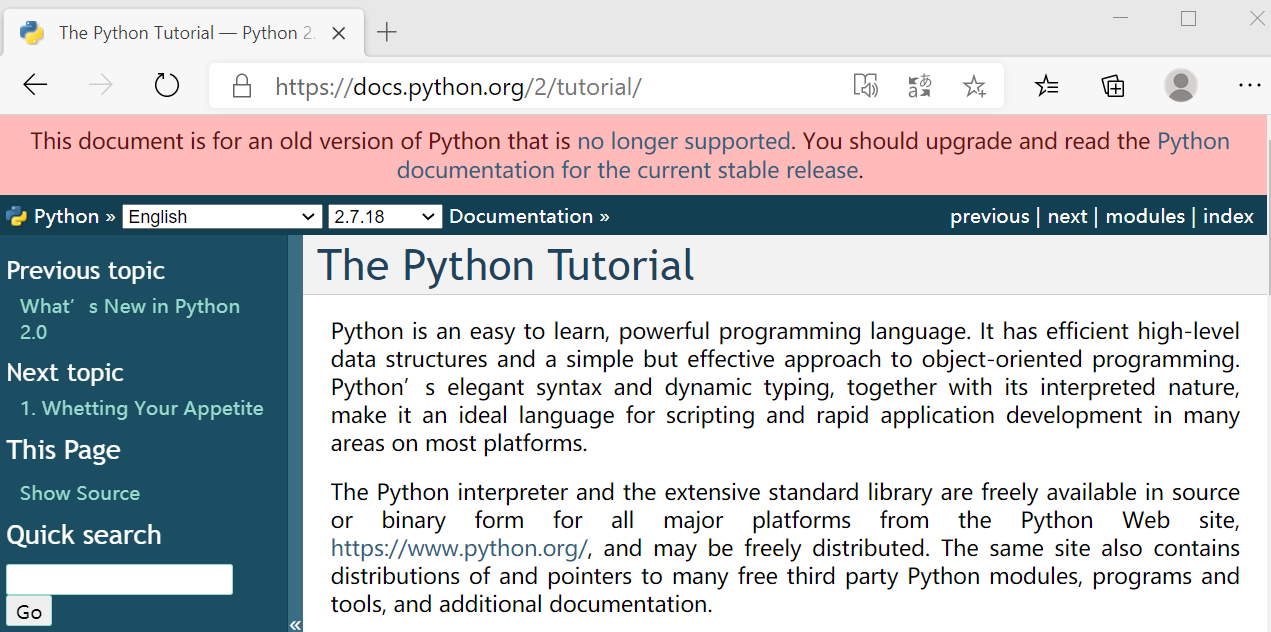Click the Python breadcrumb link

pos(67,217)
